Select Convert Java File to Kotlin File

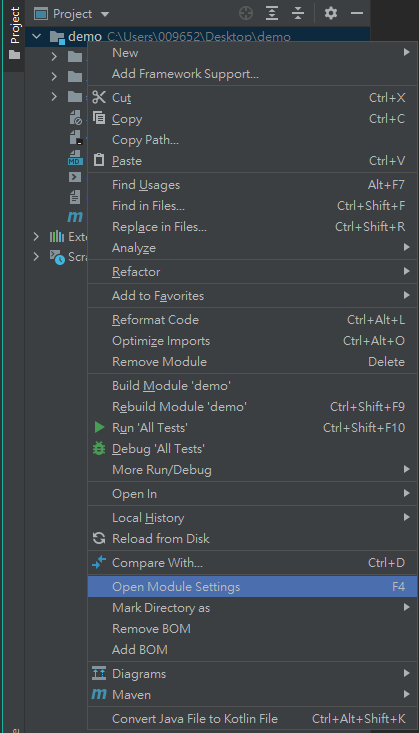click(x=253, y=719)
